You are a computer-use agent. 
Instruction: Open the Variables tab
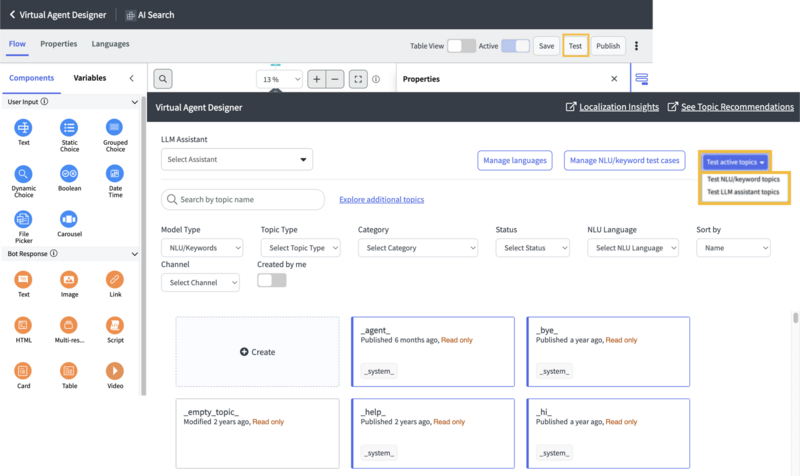click(x=90, y=78)
